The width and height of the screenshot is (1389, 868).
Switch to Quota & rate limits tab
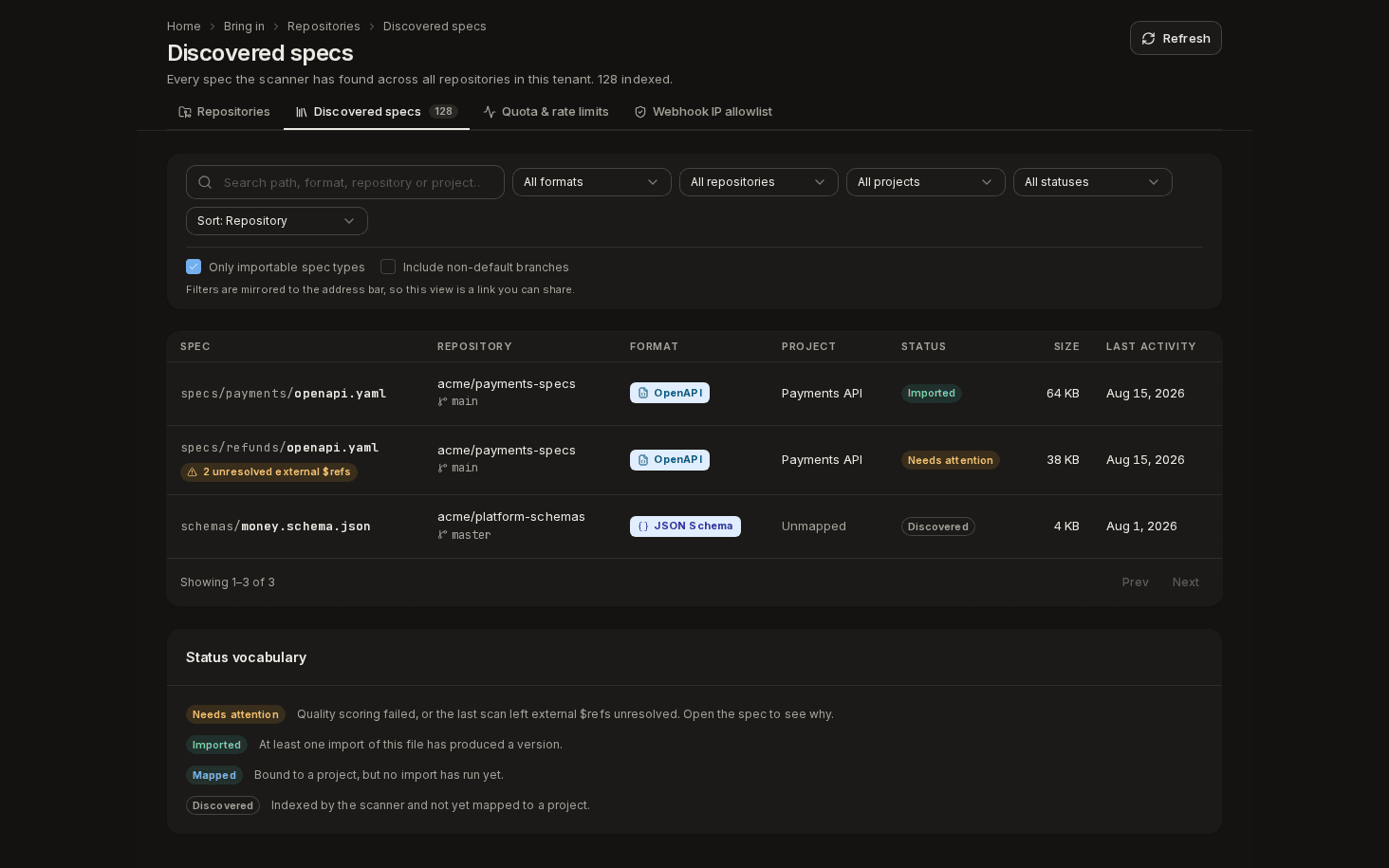(x=546, y=112)
